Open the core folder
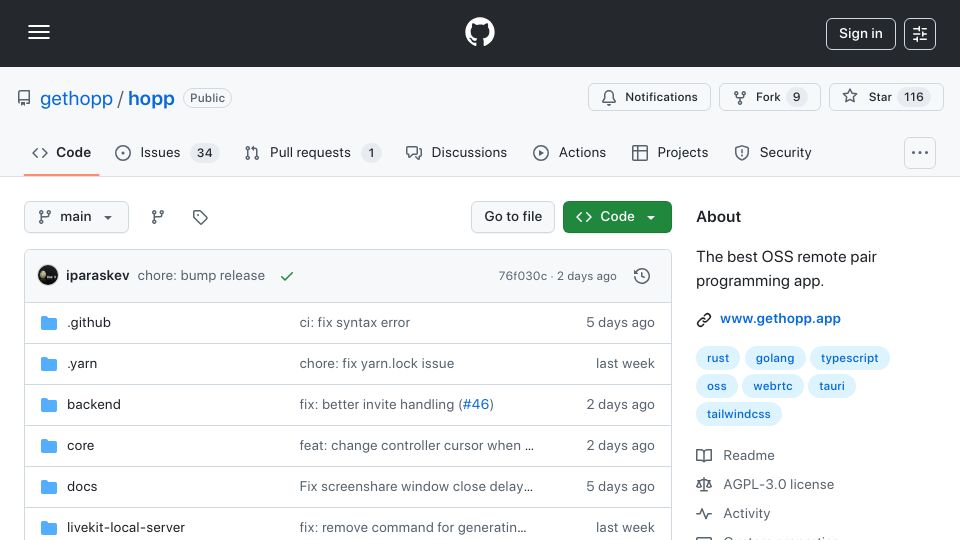Image resolution: width=960 pixels, height=540 pixels. click(80, 446)
